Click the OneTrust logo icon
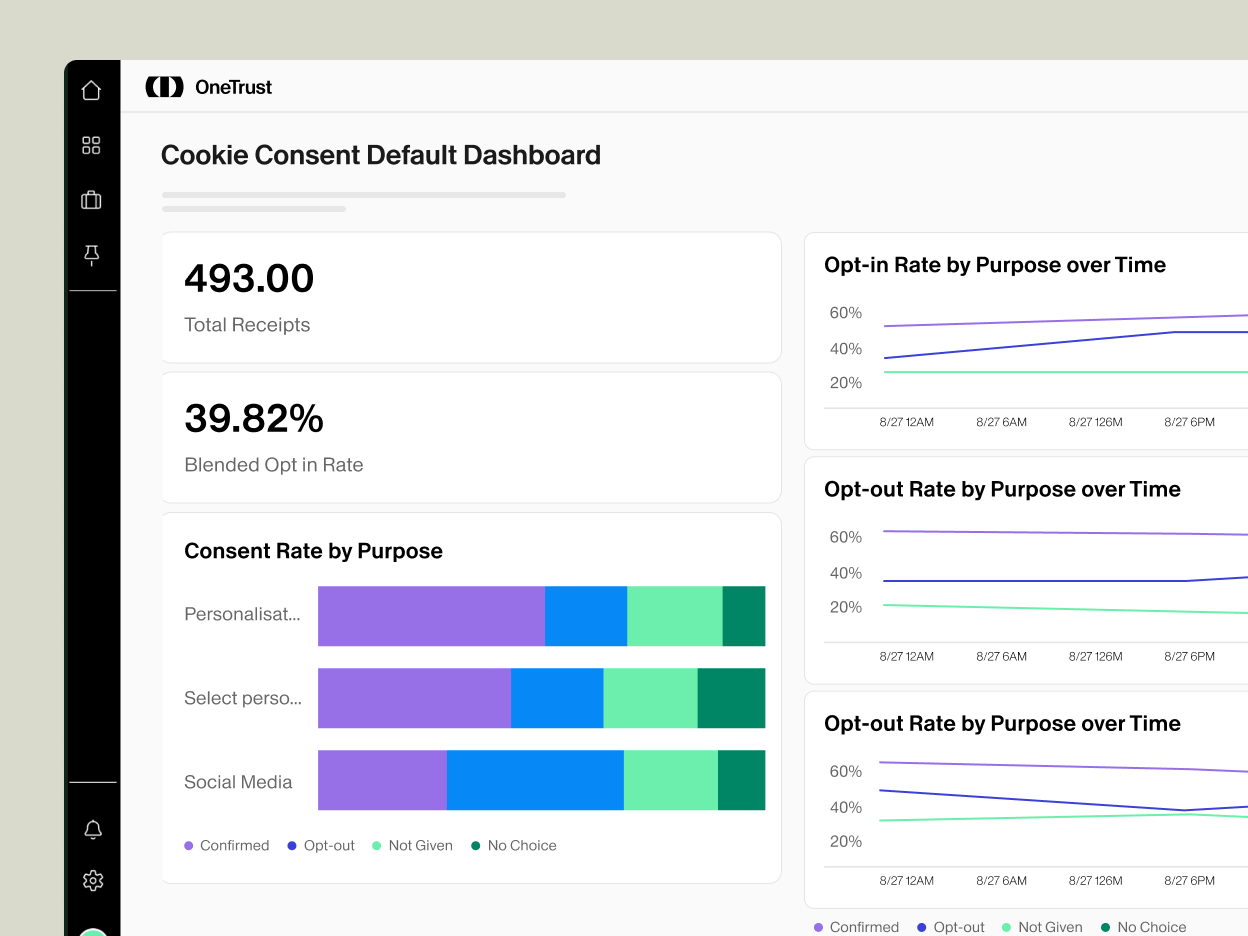Image resolution: width=1248 pixels, height=936 pixels. pyautogui.click(x=165, y=86)
